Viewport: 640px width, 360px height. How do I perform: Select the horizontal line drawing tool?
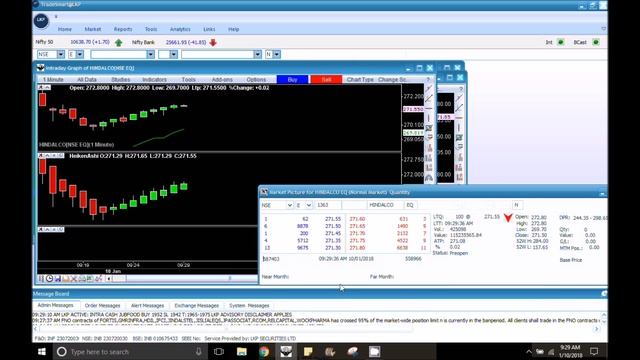click(429, 109)
